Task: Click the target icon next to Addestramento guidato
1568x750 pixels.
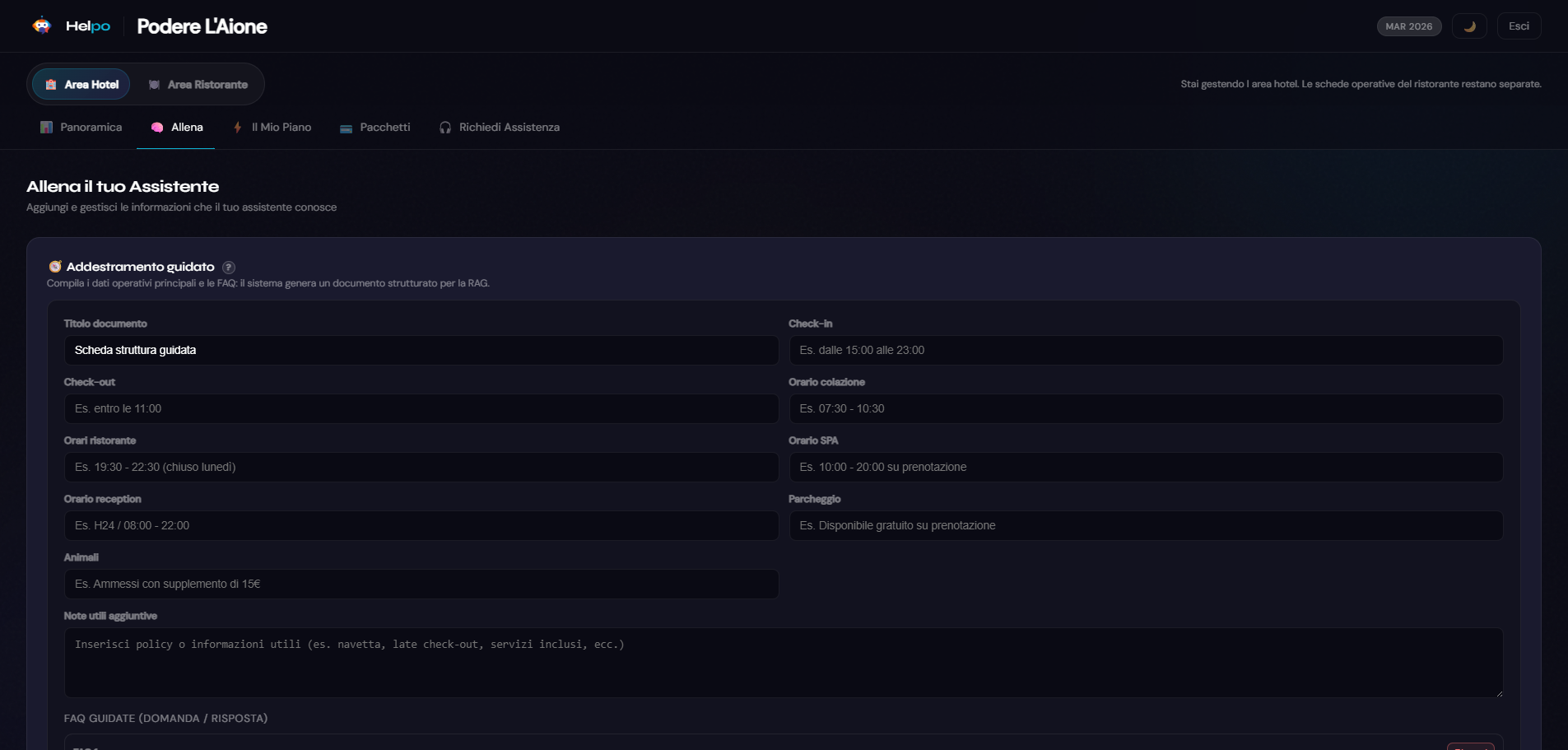Action: coord(55,267)
